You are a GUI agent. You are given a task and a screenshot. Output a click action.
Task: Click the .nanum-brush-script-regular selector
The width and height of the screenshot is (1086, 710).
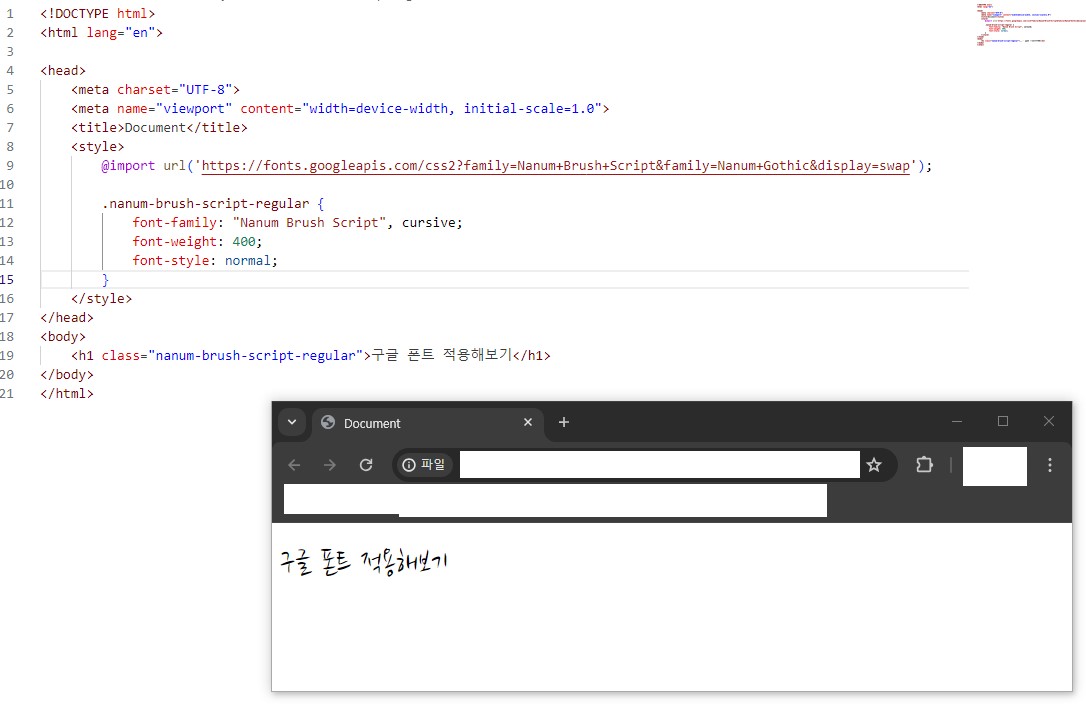206,204
